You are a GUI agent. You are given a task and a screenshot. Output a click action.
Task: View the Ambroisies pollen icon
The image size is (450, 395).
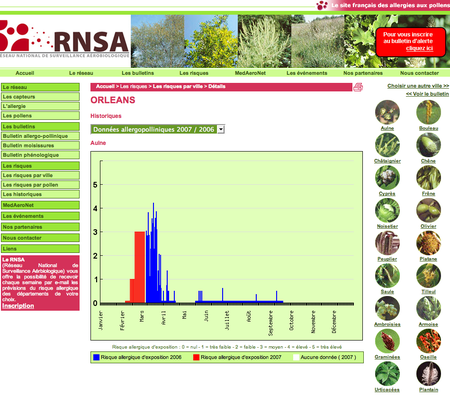pyautogui.click(x=387, y=308)
